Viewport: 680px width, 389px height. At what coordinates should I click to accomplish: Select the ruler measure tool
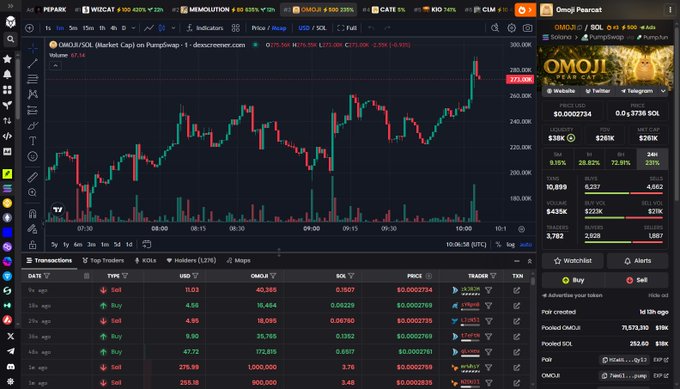[33, 177]
